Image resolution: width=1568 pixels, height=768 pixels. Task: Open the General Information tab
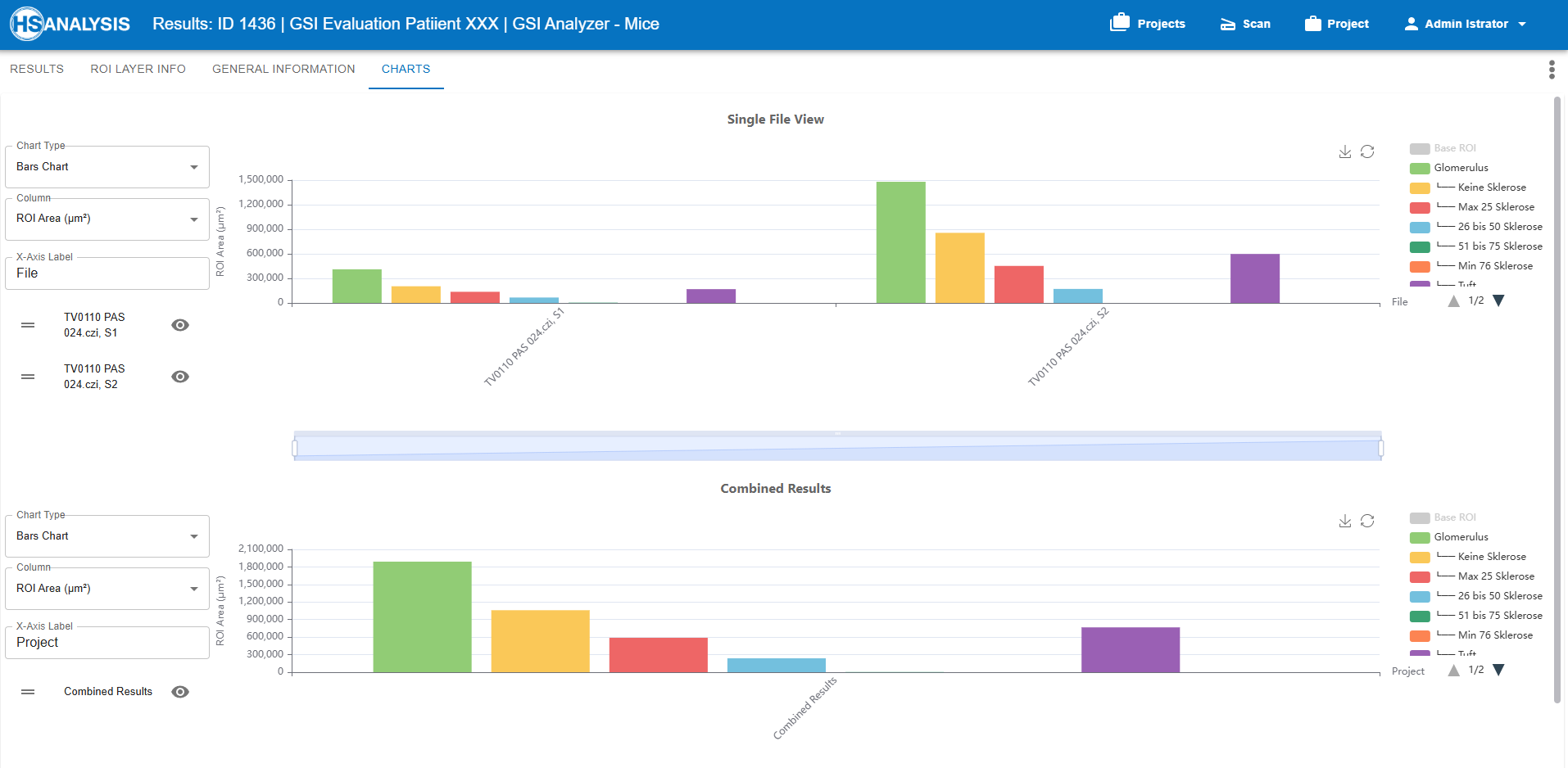[283, 70]
